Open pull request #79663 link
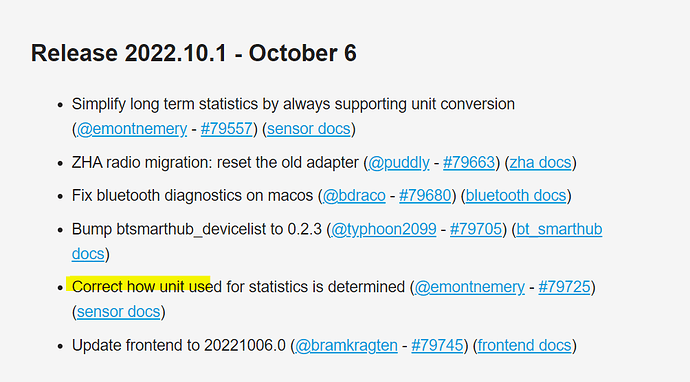The image size is (690, 382). pyautogui.click(x=469, y=163)
